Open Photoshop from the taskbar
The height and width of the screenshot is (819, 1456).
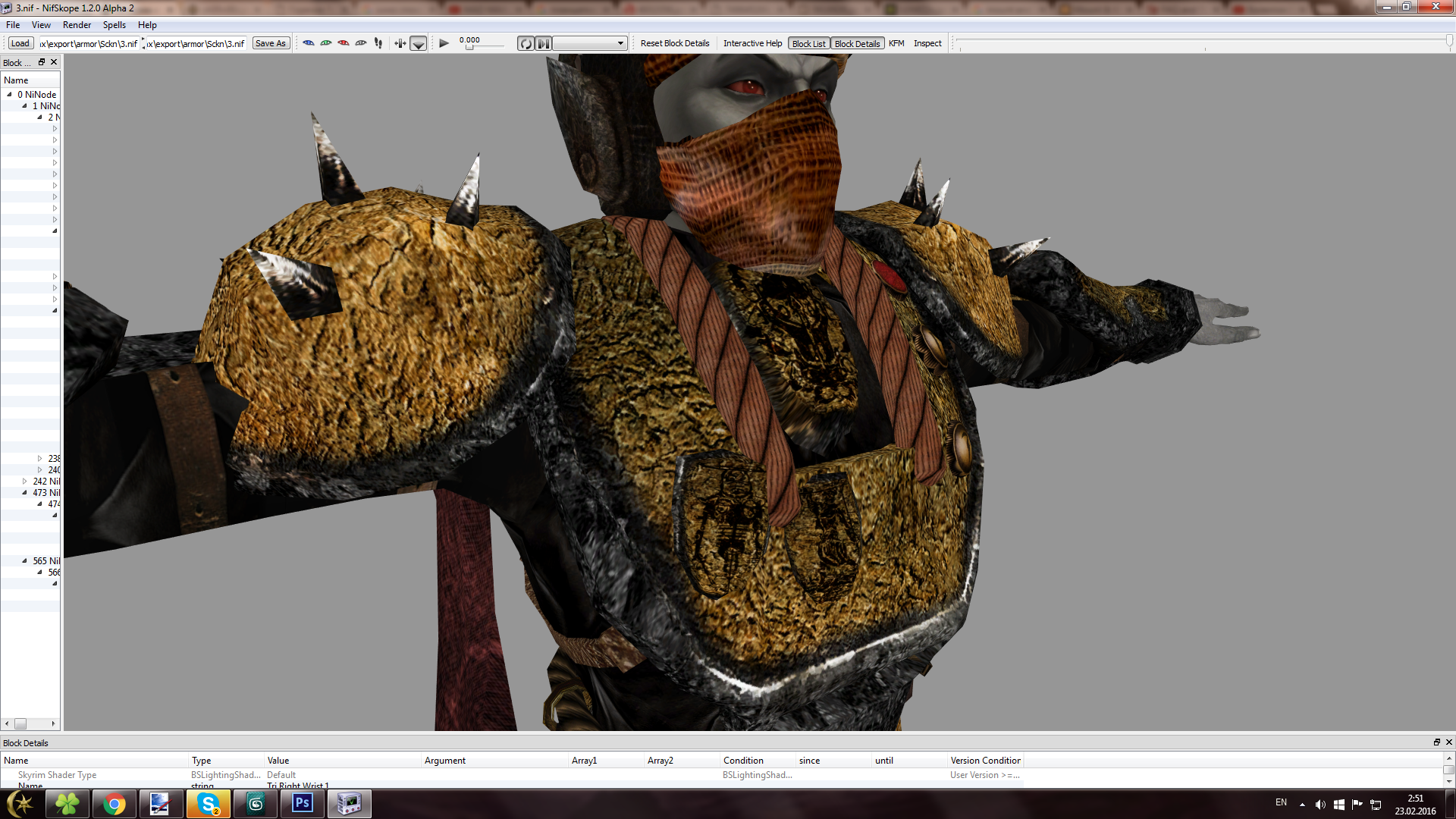coord(303,804)
